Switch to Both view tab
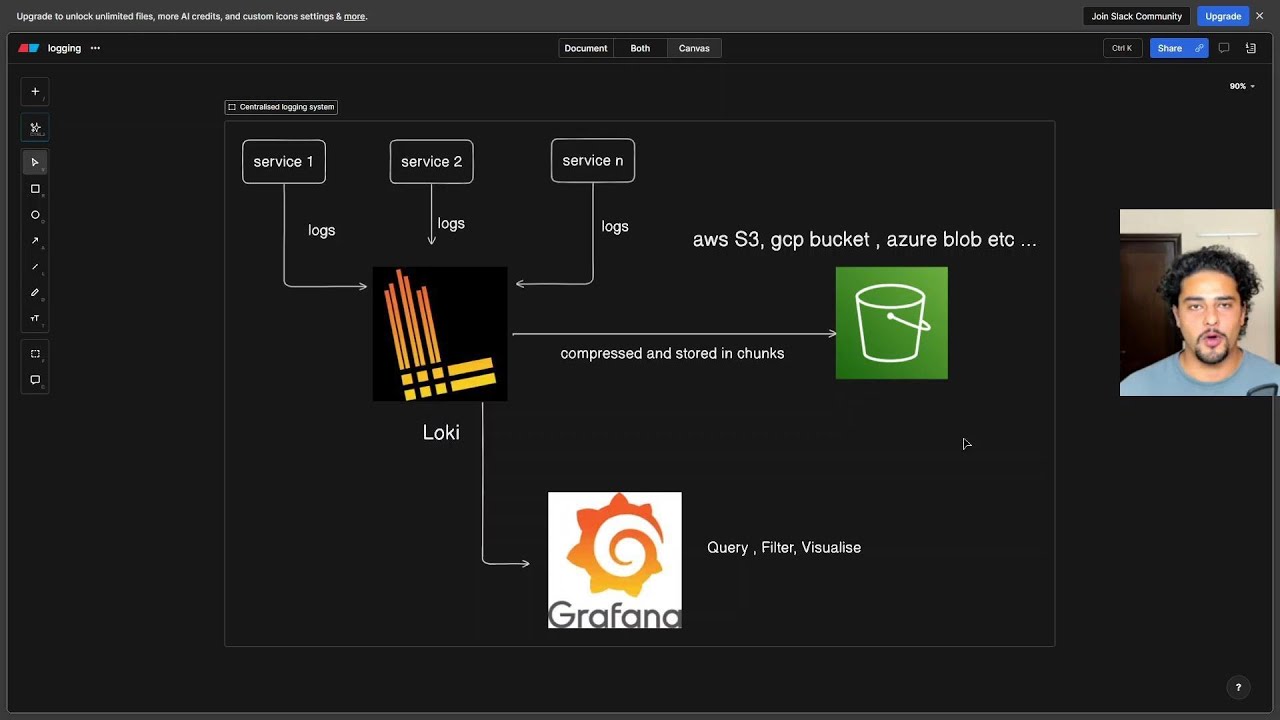 640,48
